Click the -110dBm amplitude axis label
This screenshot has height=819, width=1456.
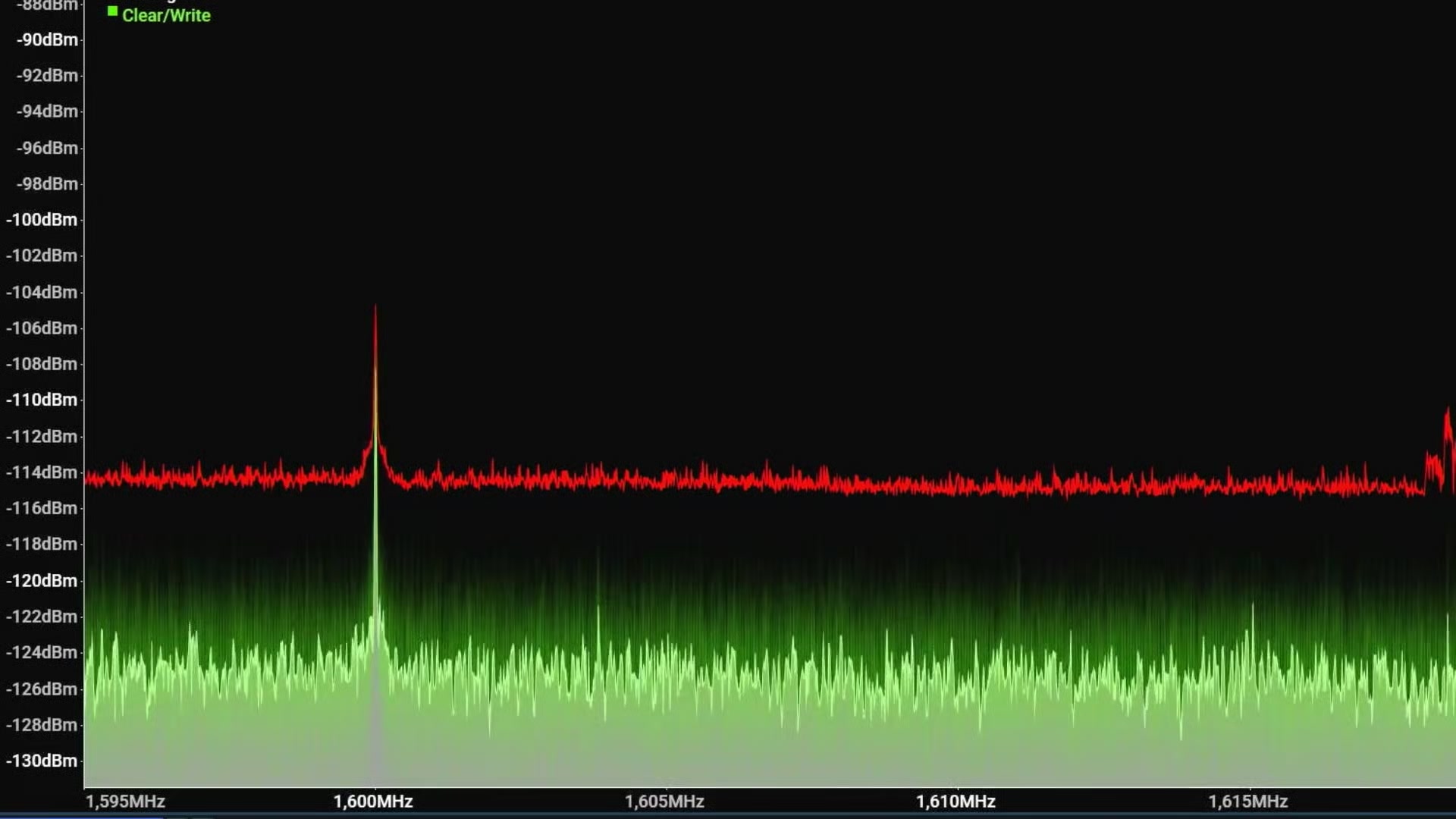[42, 400]
